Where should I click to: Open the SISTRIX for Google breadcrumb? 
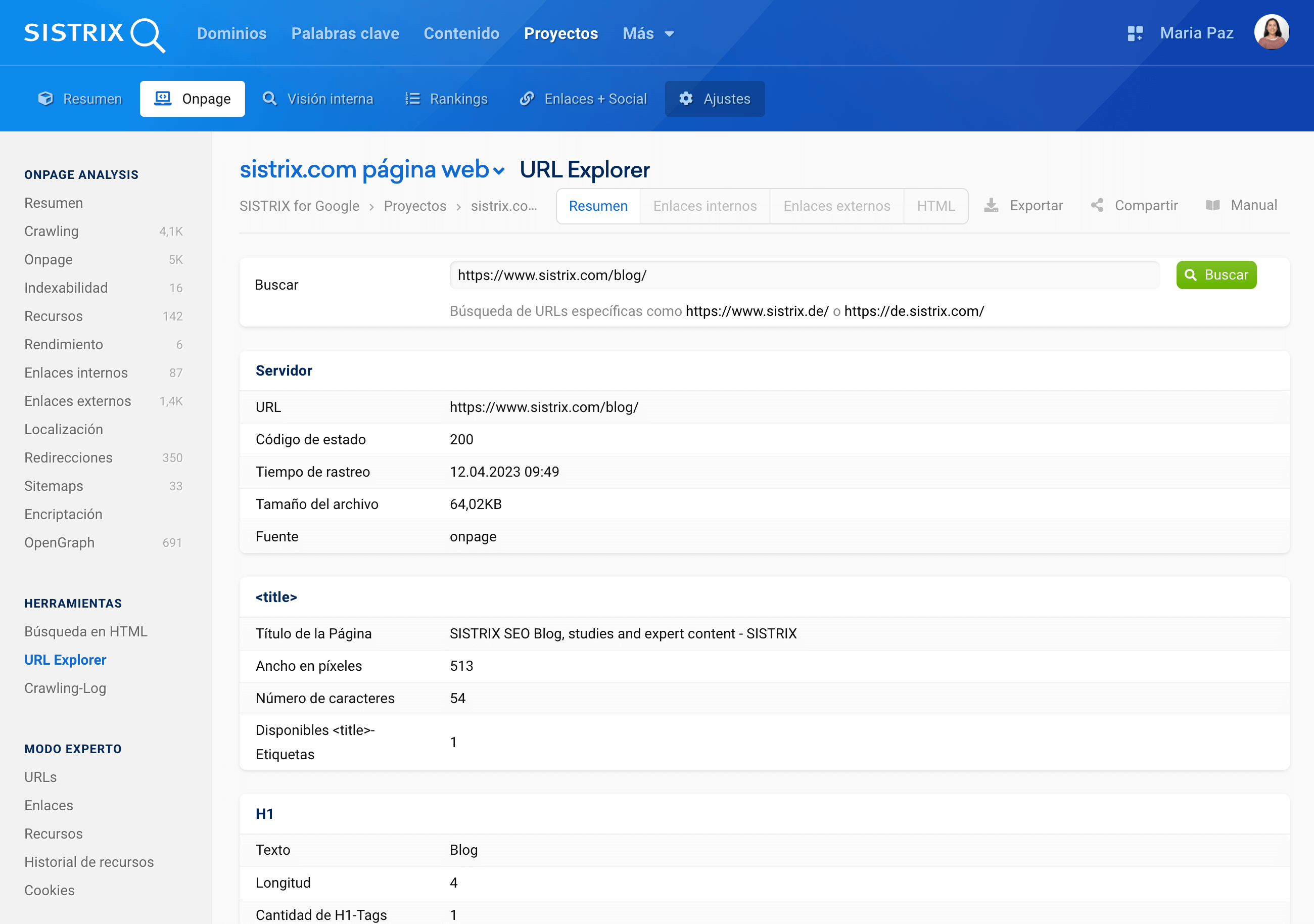(299, 206)
